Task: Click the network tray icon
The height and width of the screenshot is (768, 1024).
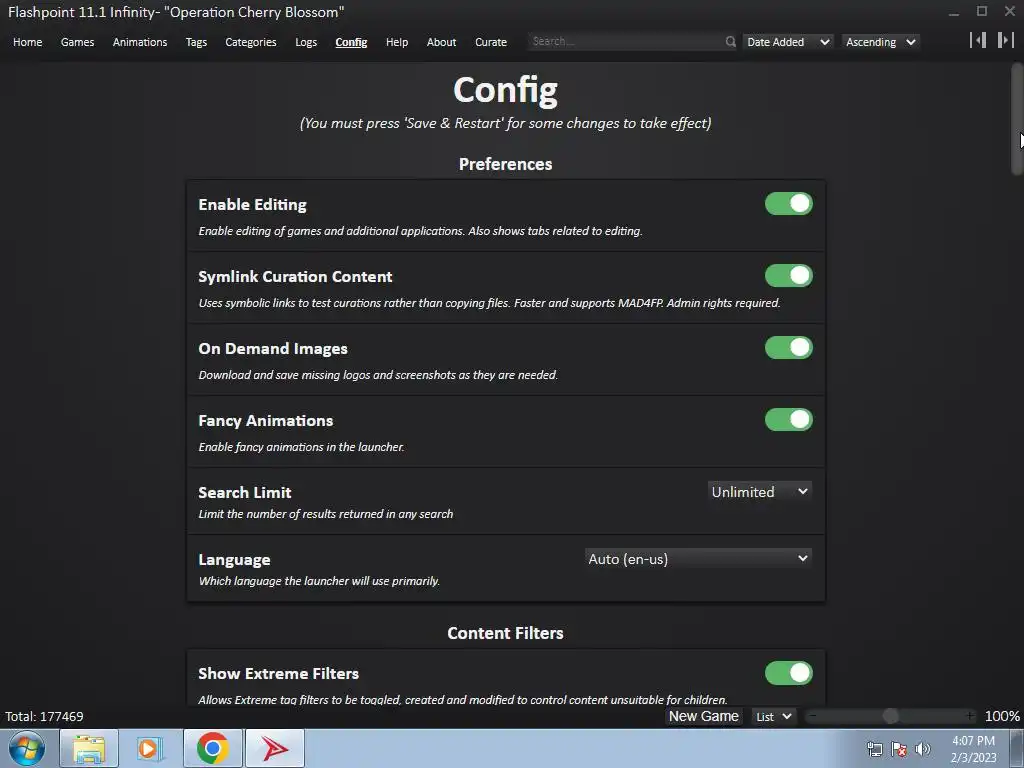Action: click(874, 749)
